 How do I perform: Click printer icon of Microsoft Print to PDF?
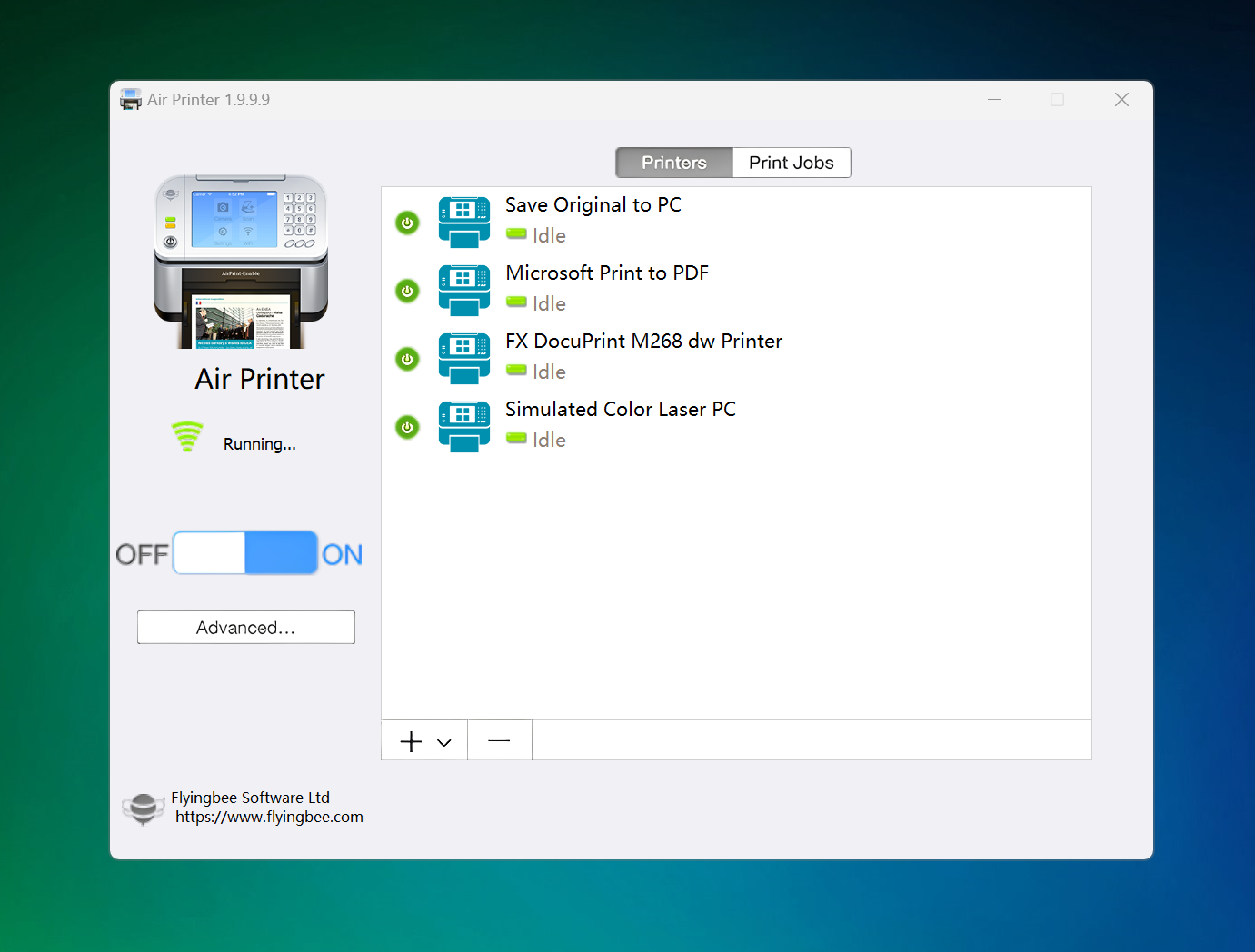tap(463, 291)
